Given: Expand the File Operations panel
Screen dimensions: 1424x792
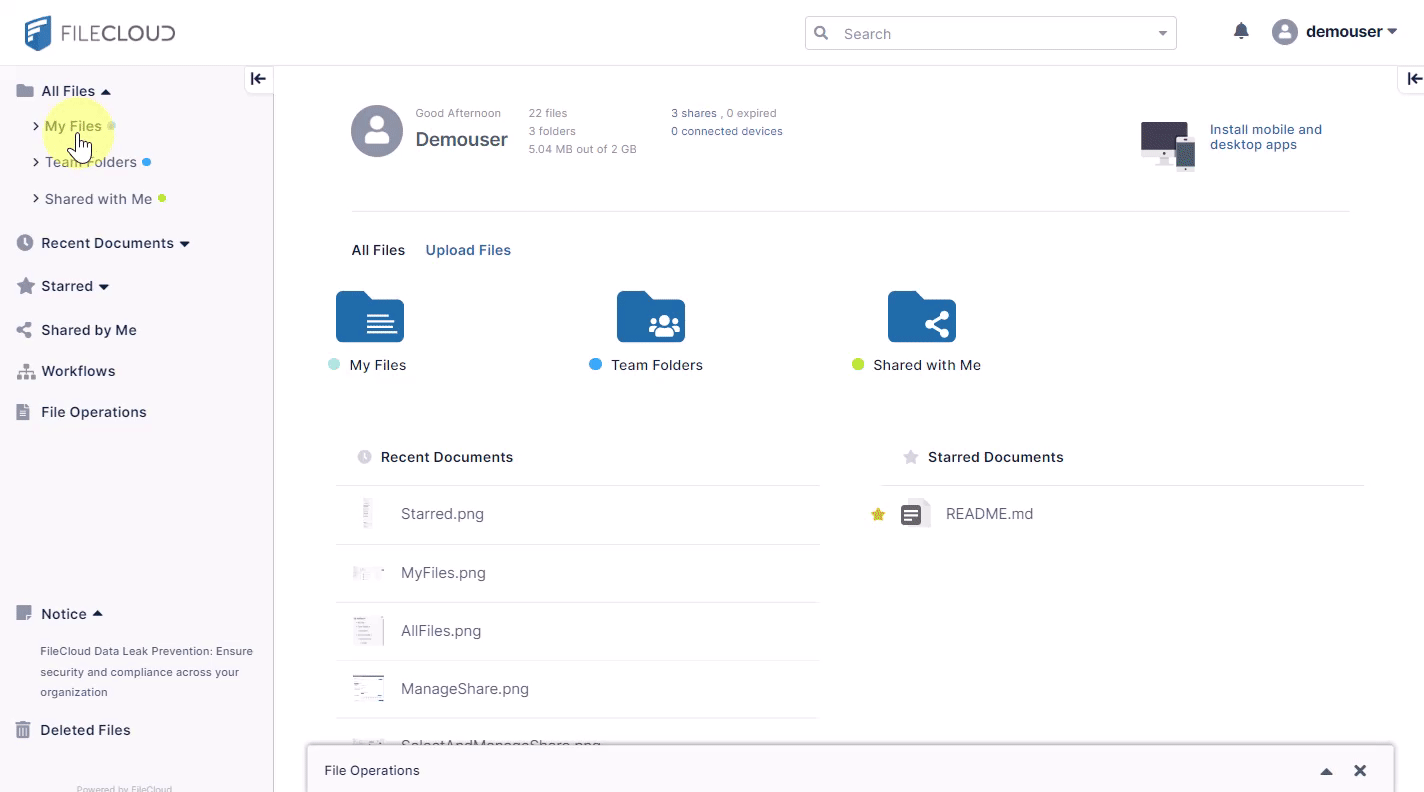Looking at the screenshot, I should pos(1326,771).
